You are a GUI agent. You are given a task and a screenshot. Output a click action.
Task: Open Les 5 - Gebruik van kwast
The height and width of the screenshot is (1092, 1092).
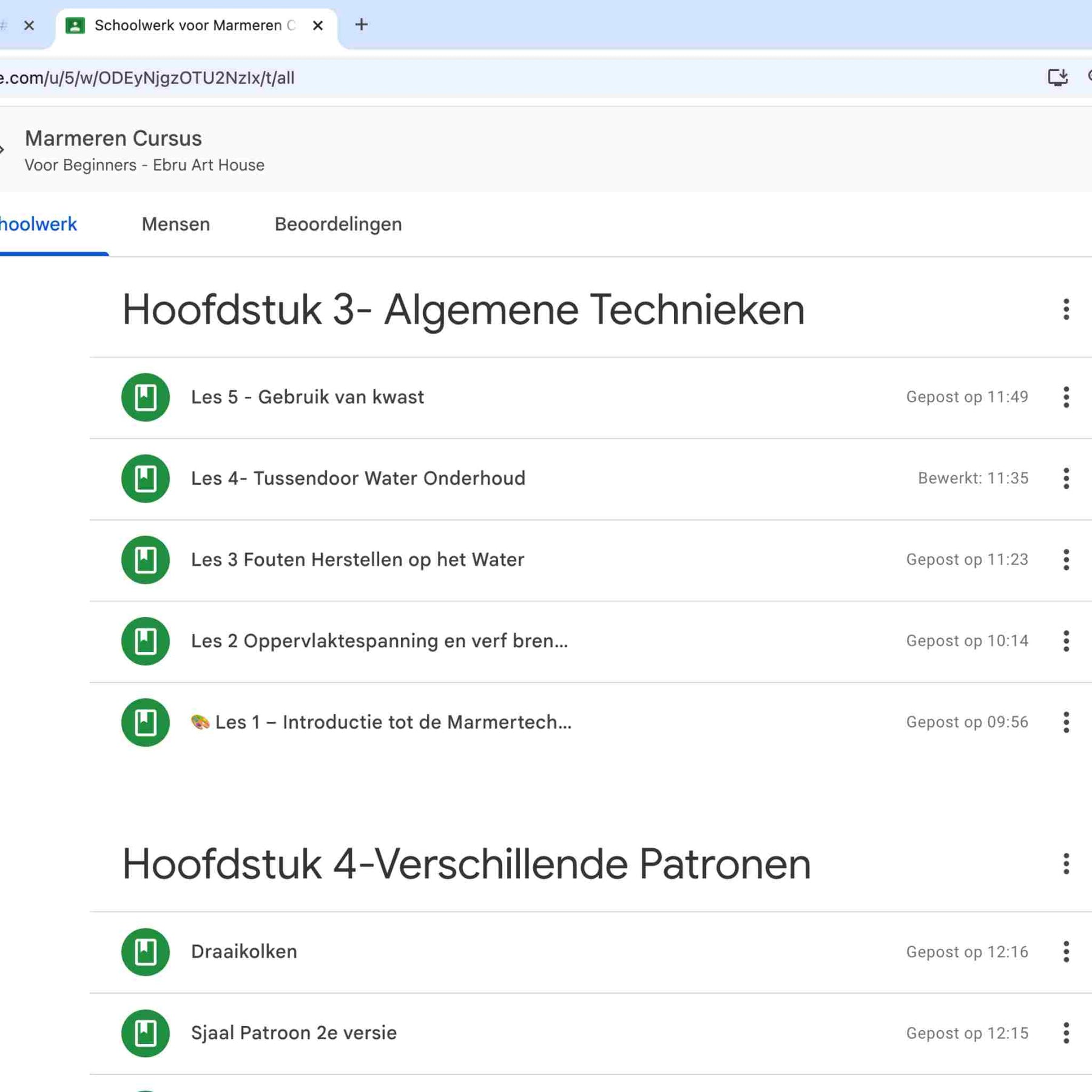pyautogui.click(x=307, y=397)
